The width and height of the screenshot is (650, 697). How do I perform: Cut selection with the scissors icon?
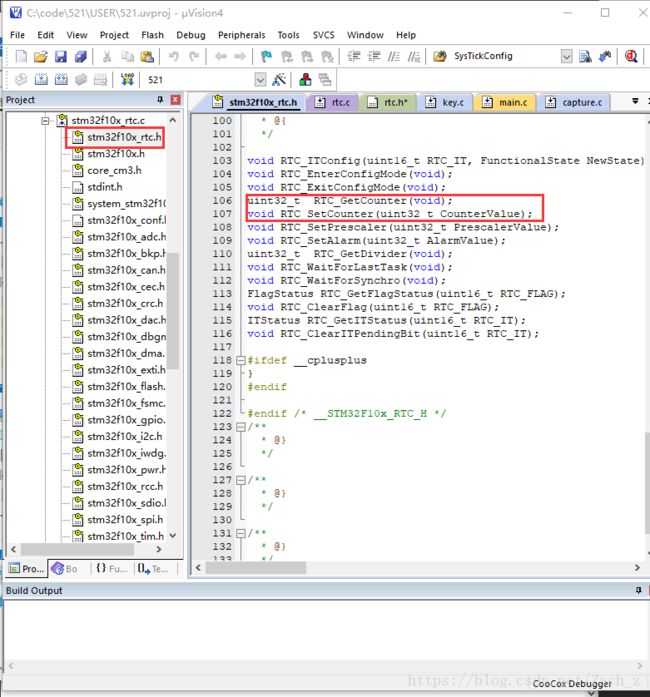coord(107,56)
